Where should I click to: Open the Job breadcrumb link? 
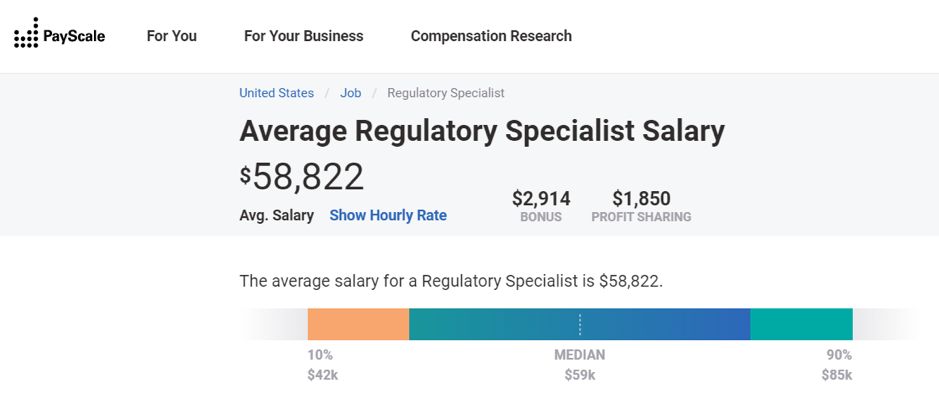coord(351,93)
